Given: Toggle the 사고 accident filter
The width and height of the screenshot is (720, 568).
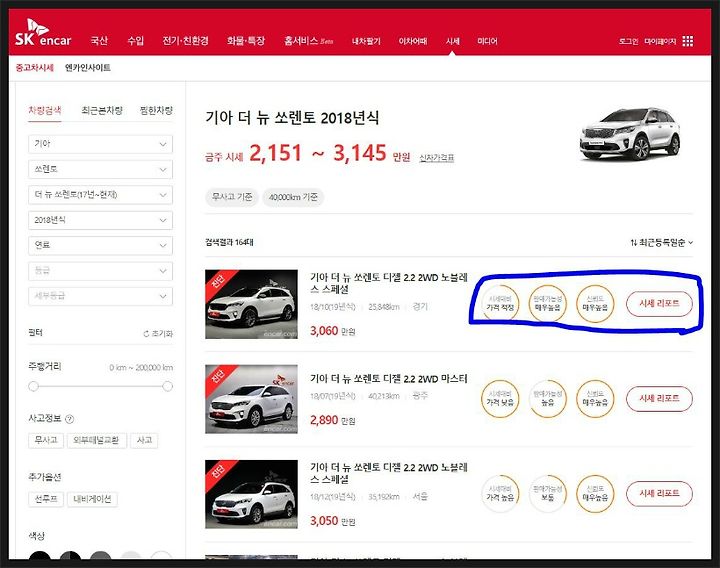Looking at the screenshot, I should point(144,440).
